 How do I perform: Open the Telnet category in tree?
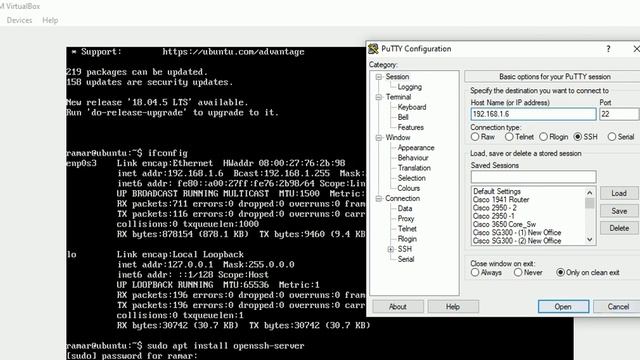(x=407, y=229)
